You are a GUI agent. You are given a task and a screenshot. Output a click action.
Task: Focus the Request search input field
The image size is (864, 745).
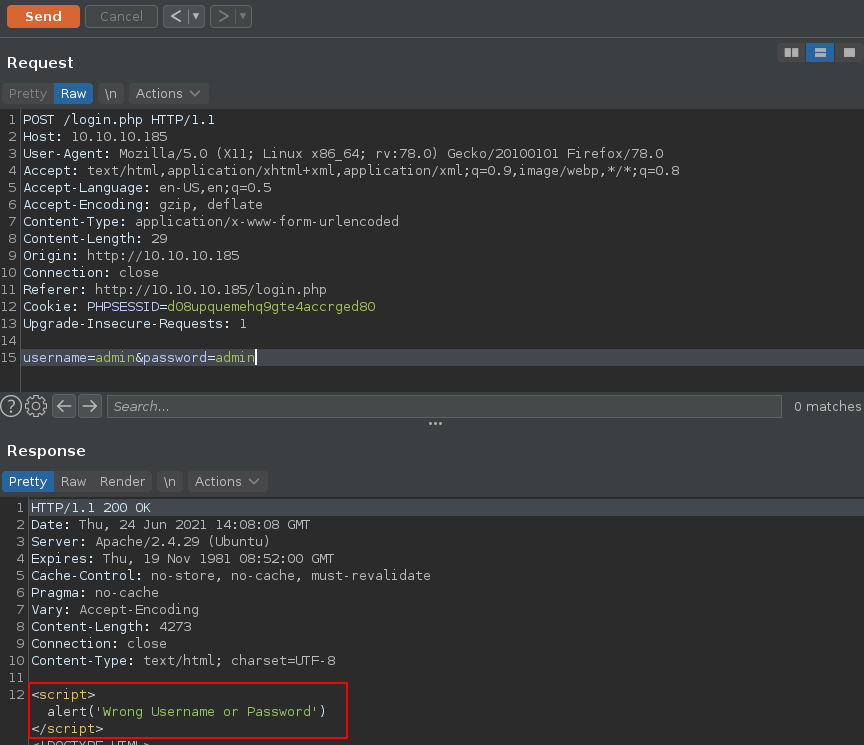click(x=444, y=406)
